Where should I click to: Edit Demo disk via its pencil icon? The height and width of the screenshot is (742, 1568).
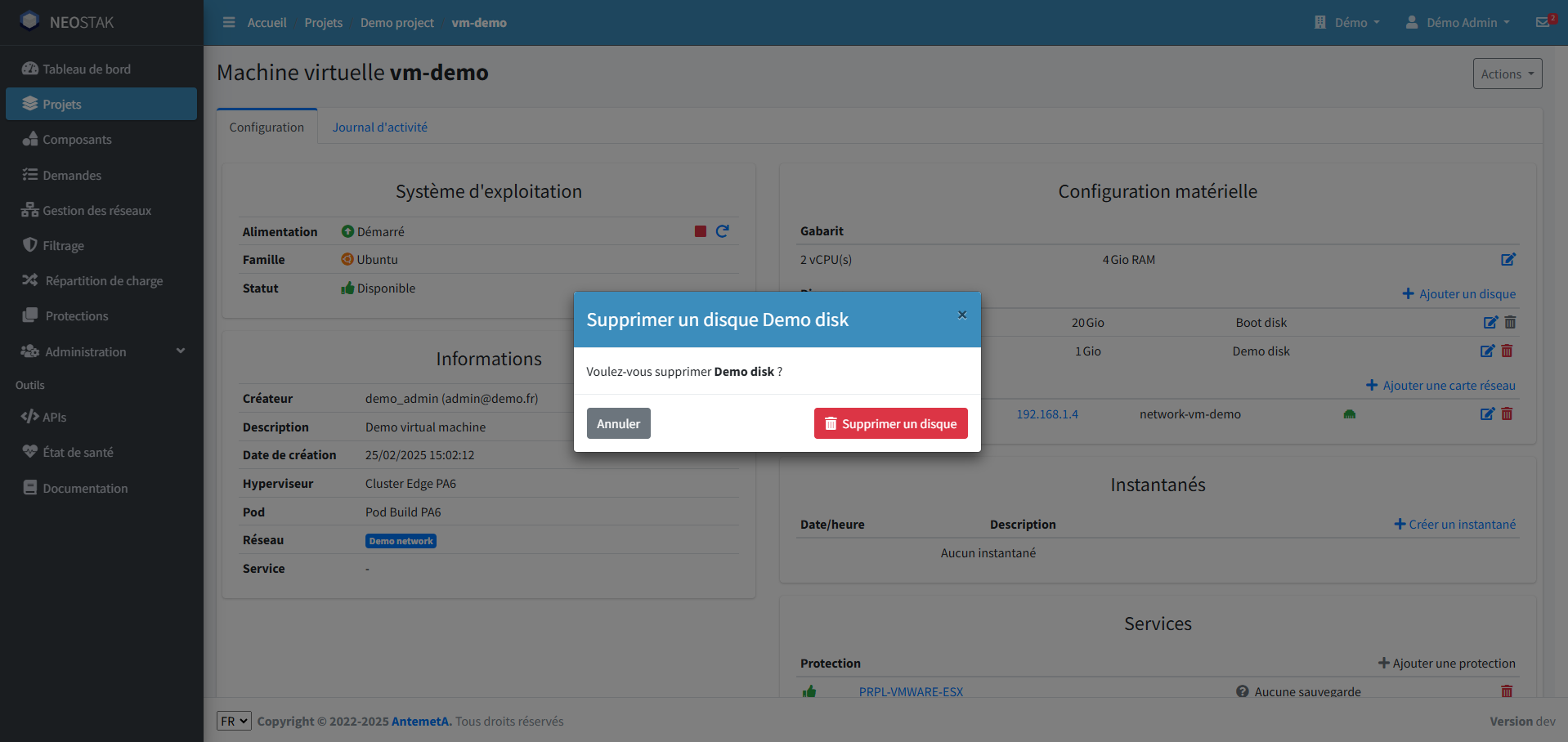[1487, 351]
